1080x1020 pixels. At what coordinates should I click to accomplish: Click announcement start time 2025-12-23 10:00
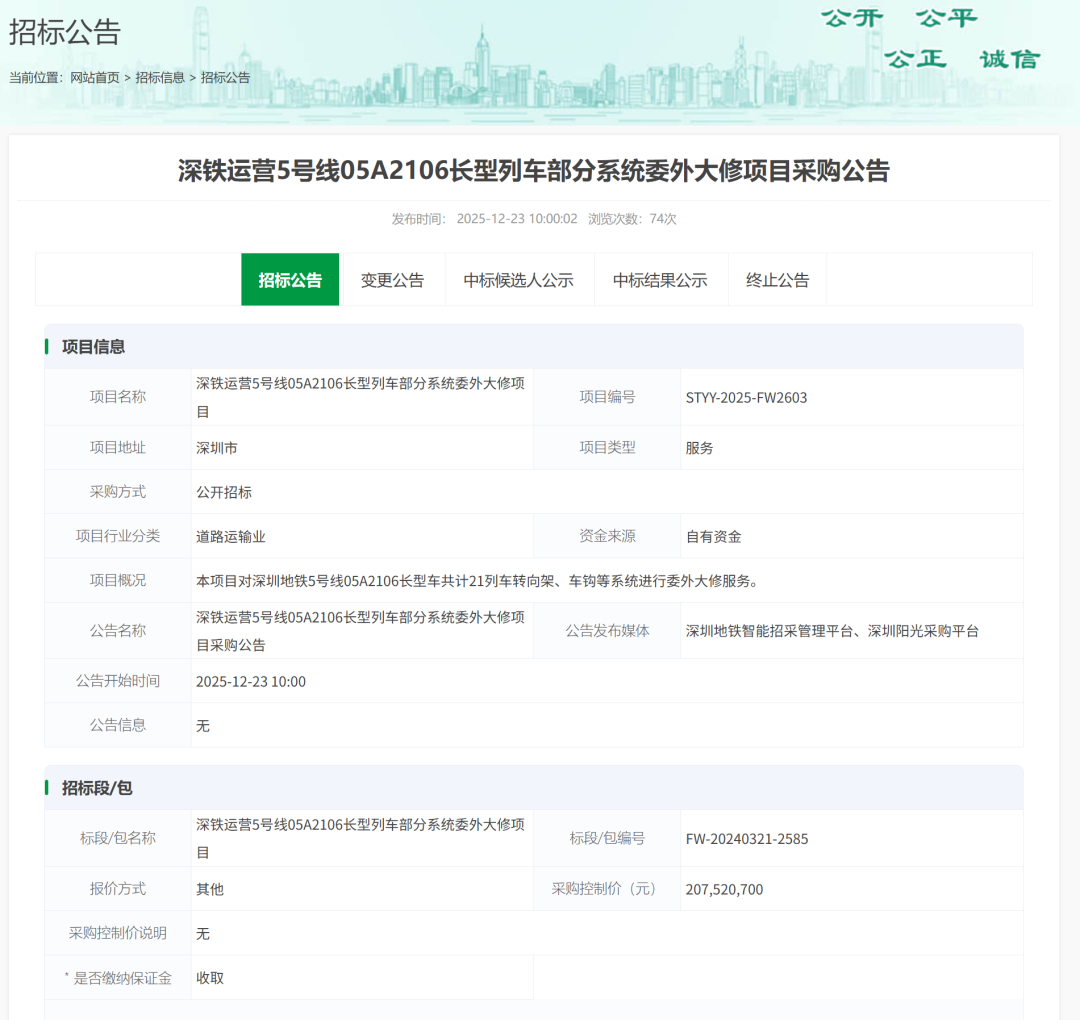point(251,681)
